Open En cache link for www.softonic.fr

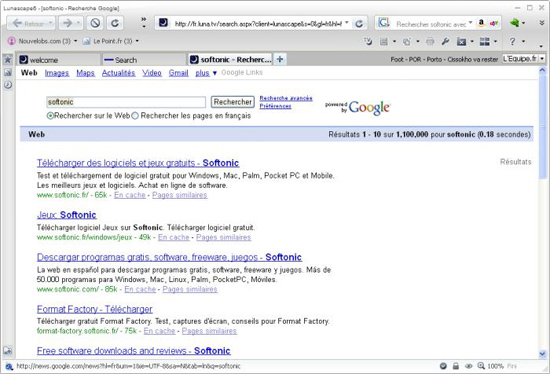tap(130, 195)
